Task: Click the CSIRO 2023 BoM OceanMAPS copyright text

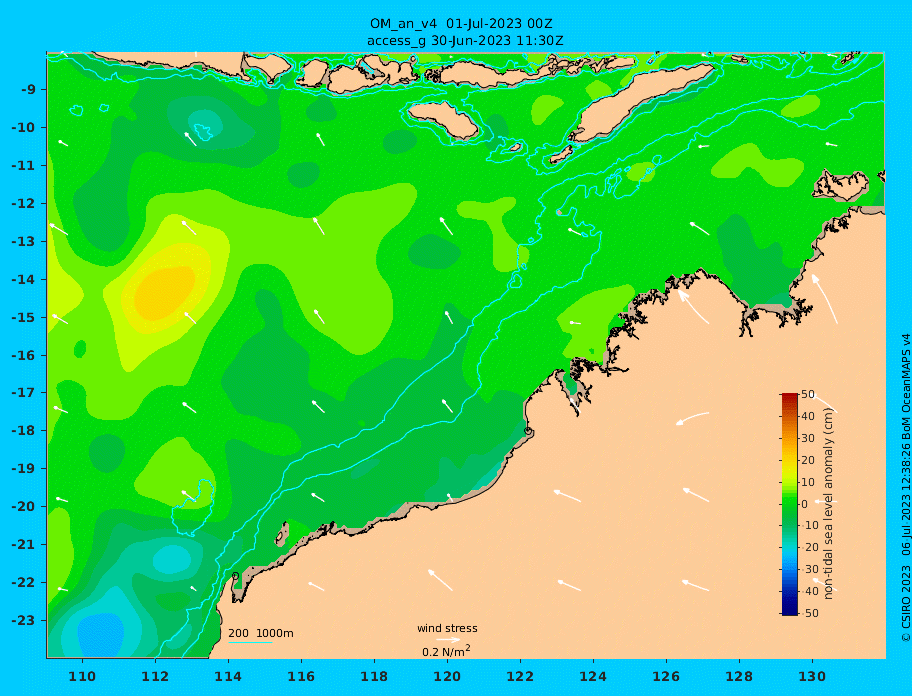Action: point(905,488)
